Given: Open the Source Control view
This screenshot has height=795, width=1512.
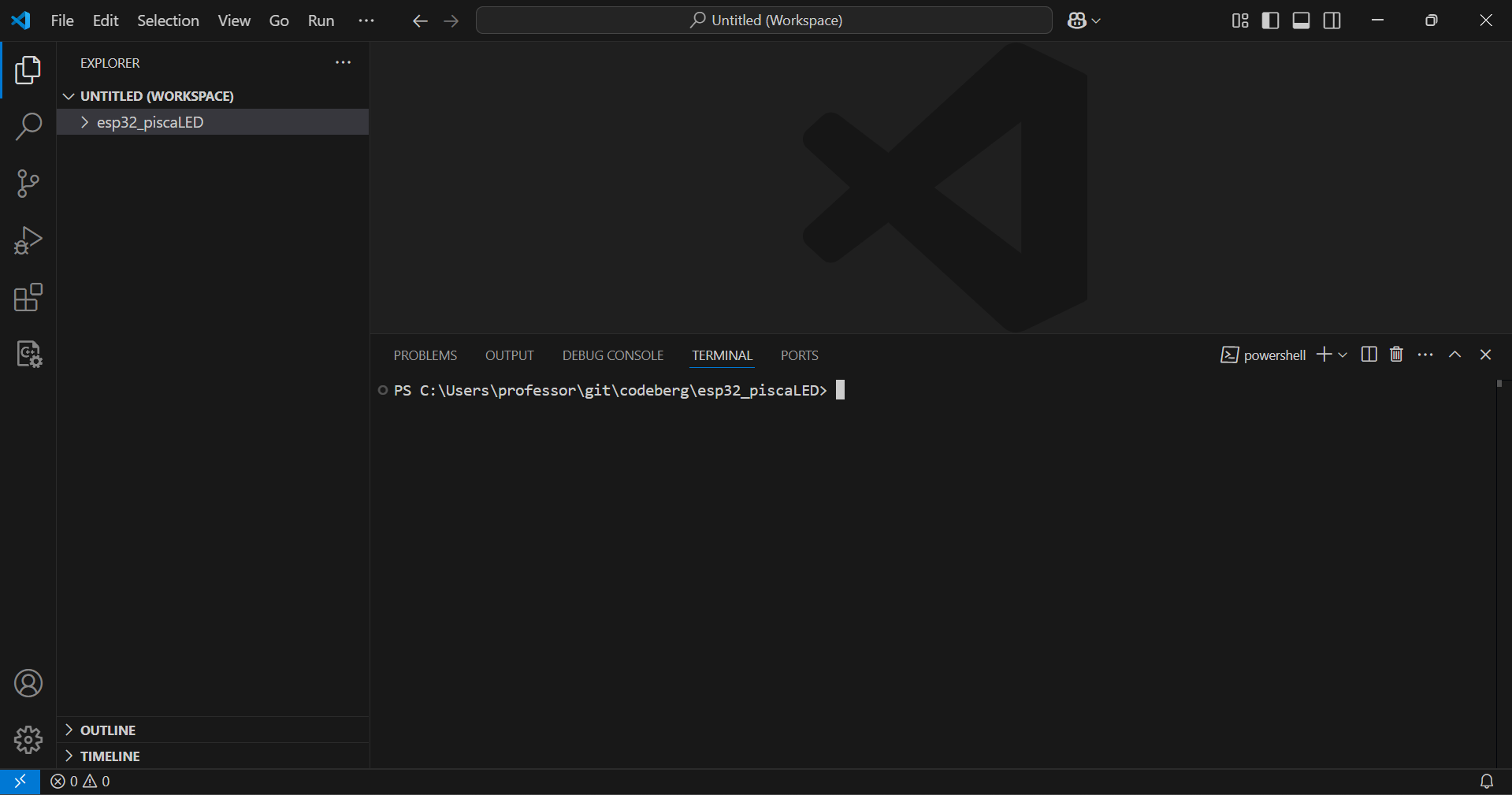Looking at the screenshot, I should [x=28, y=184].
